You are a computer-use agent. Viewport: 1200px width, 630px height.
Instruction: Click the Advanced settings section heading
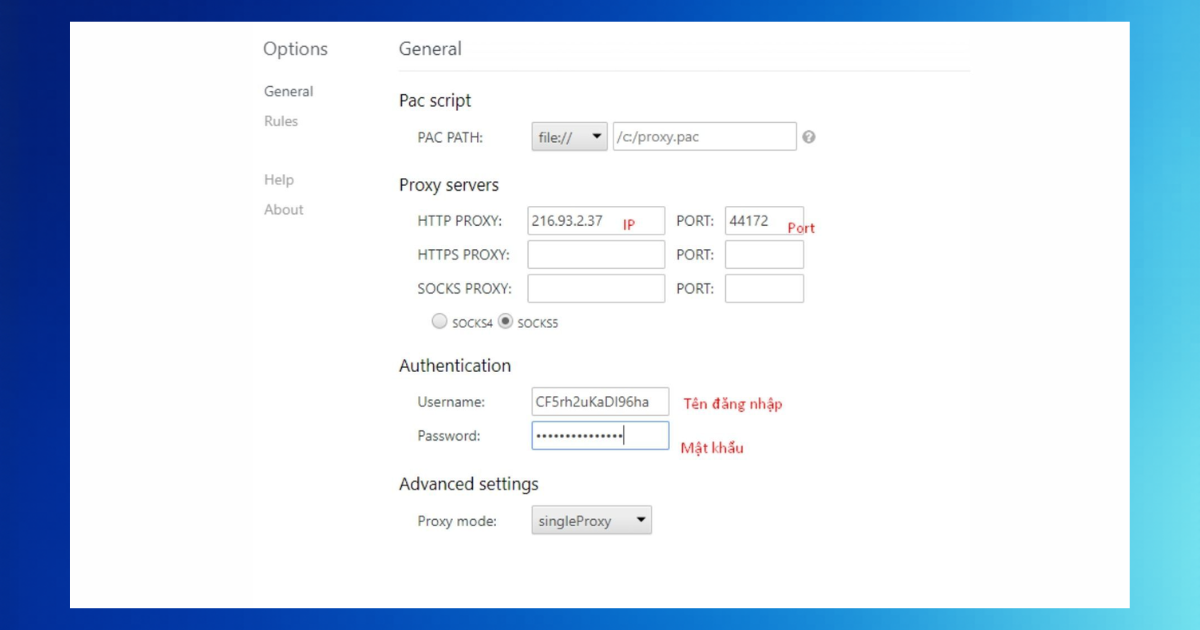pyautogui.click(x=469, y=484)
